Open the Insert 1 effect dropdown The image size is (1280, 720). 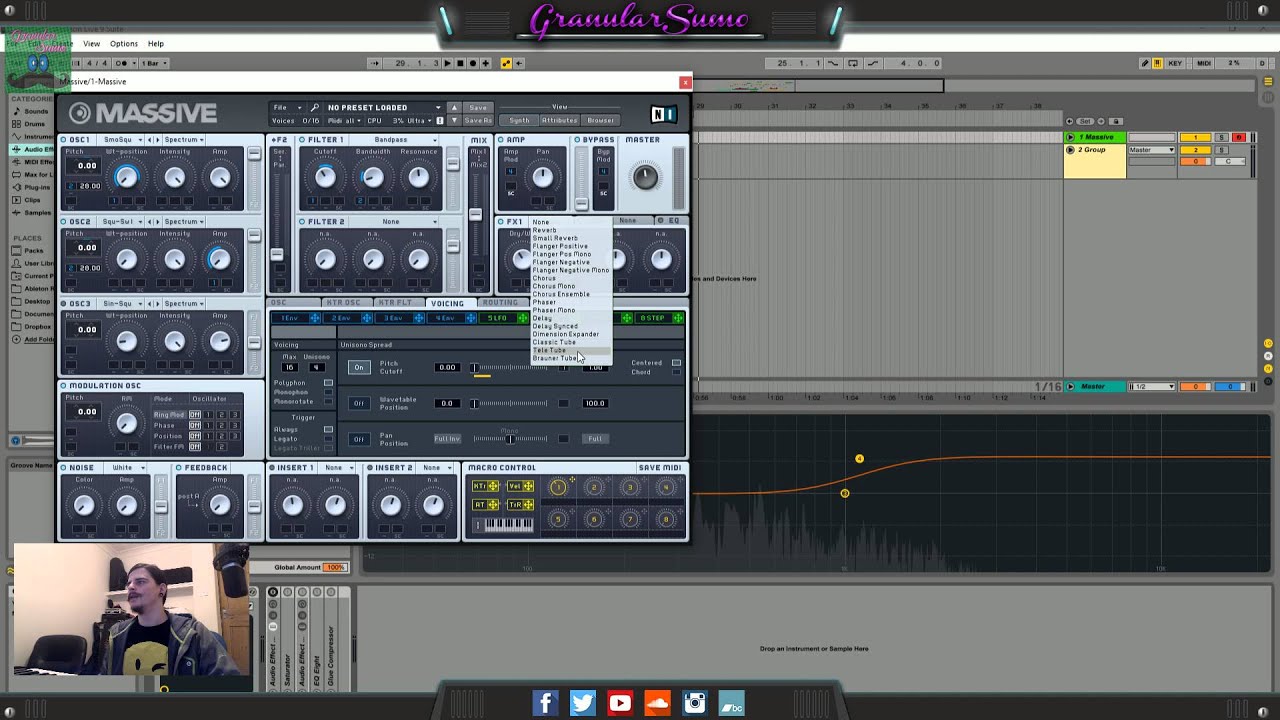point(338,467)
